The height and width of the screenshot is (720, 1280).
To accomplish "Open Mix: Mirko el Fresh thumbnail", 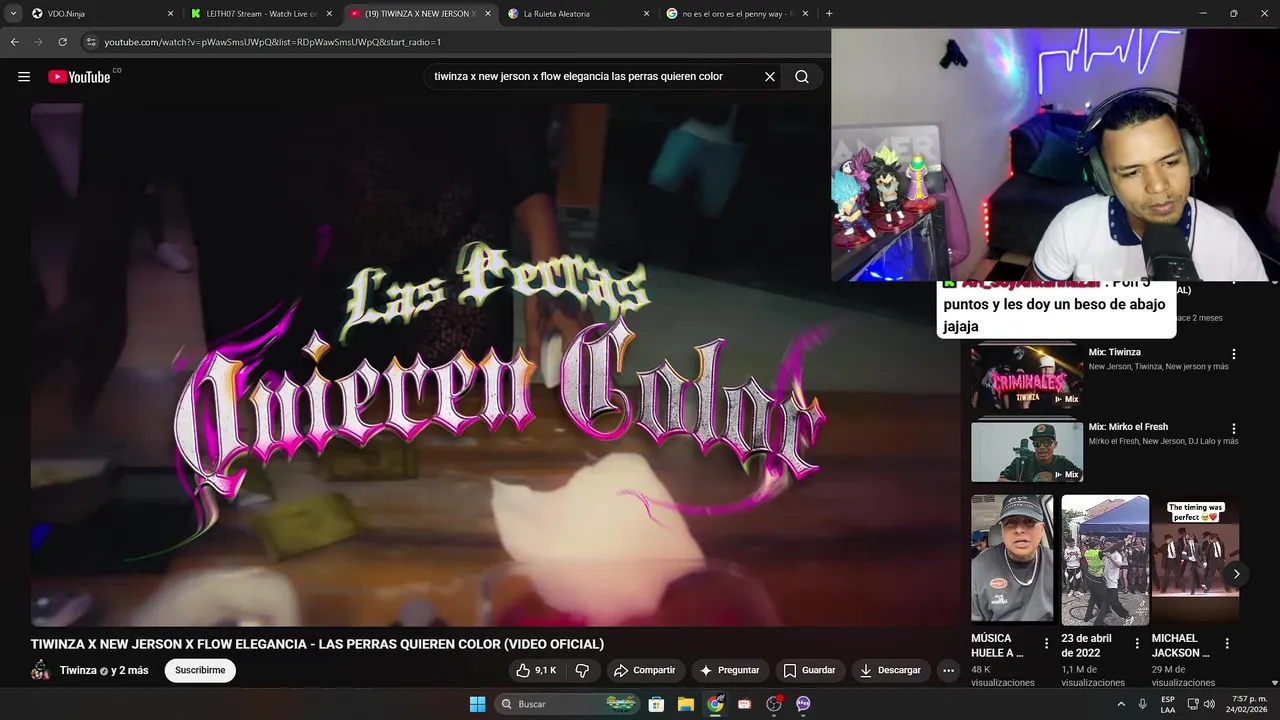I will click(1027, 452).
